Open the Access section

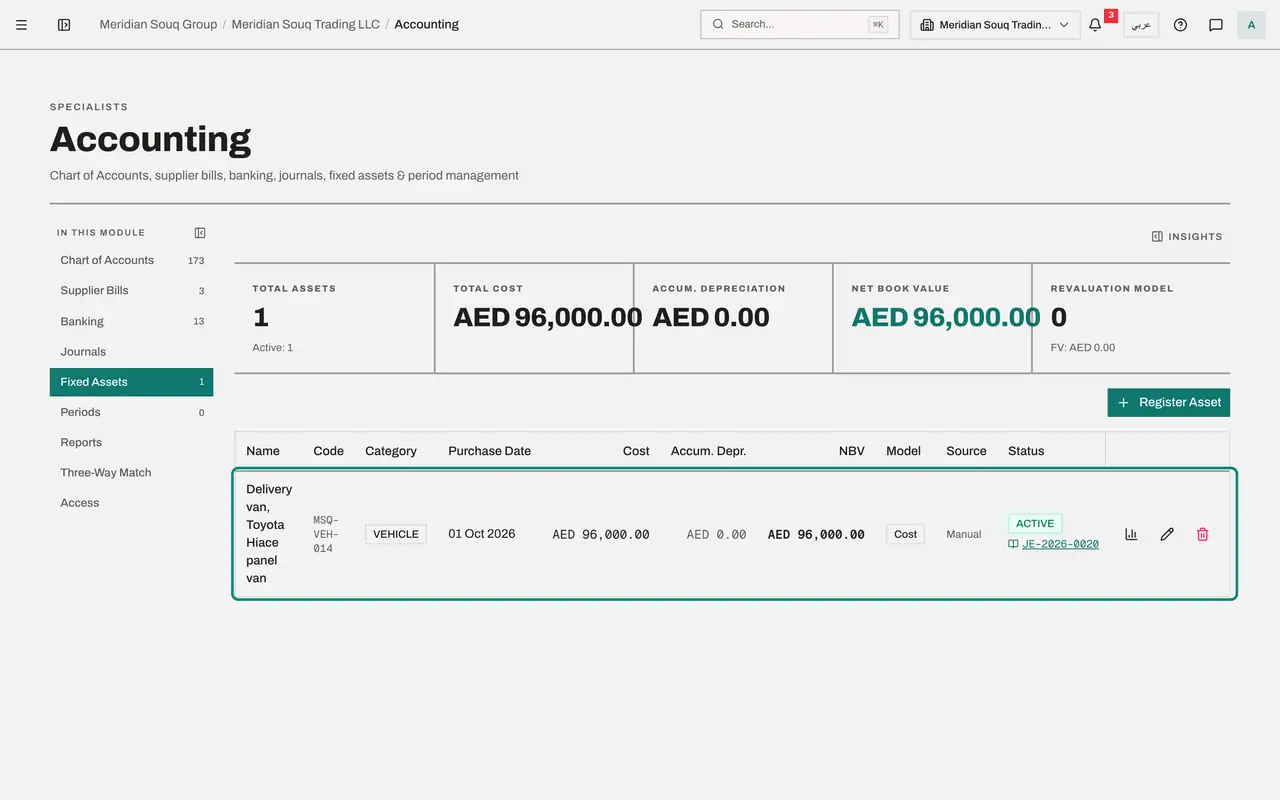pos(131,503)
